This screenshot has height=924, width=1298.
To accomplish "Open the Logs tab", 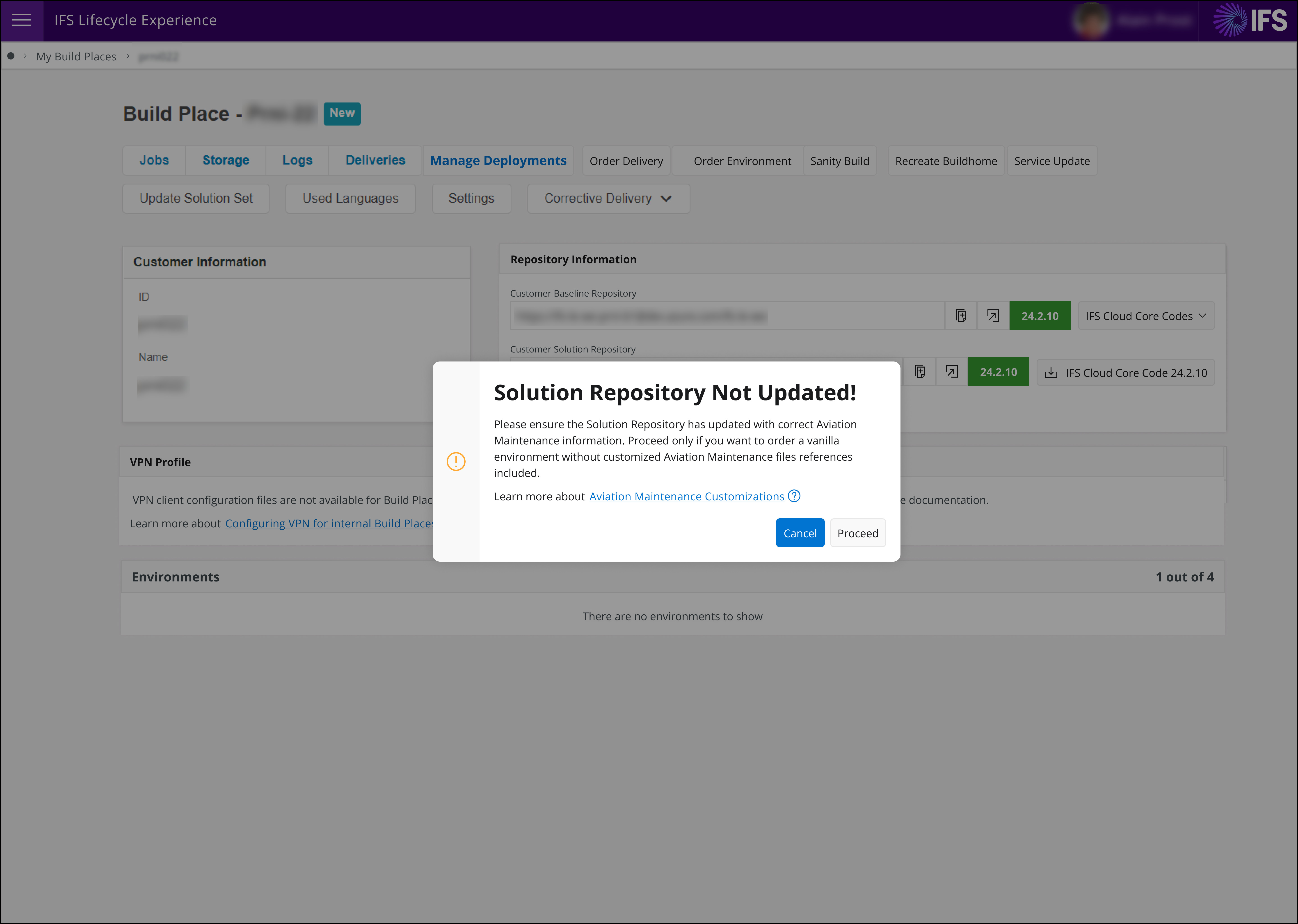I will (297, 160).
